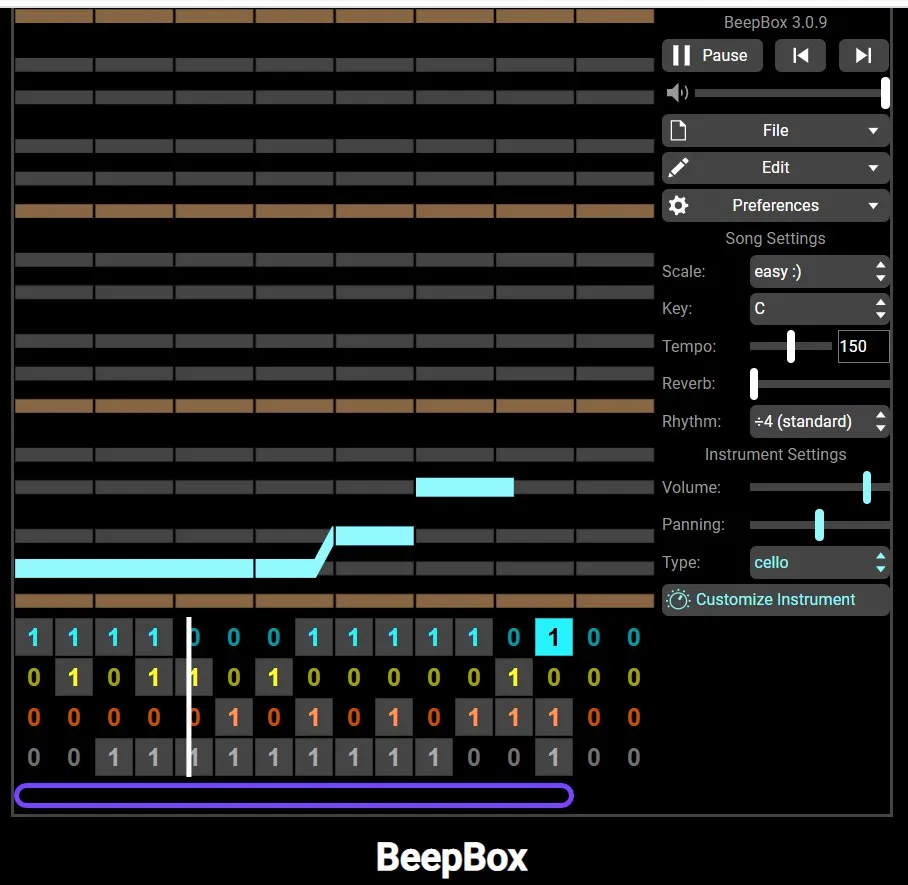This screenshot has width=908, height=885.
Task: Pause the song playback
Action: [x=712, y=56]
